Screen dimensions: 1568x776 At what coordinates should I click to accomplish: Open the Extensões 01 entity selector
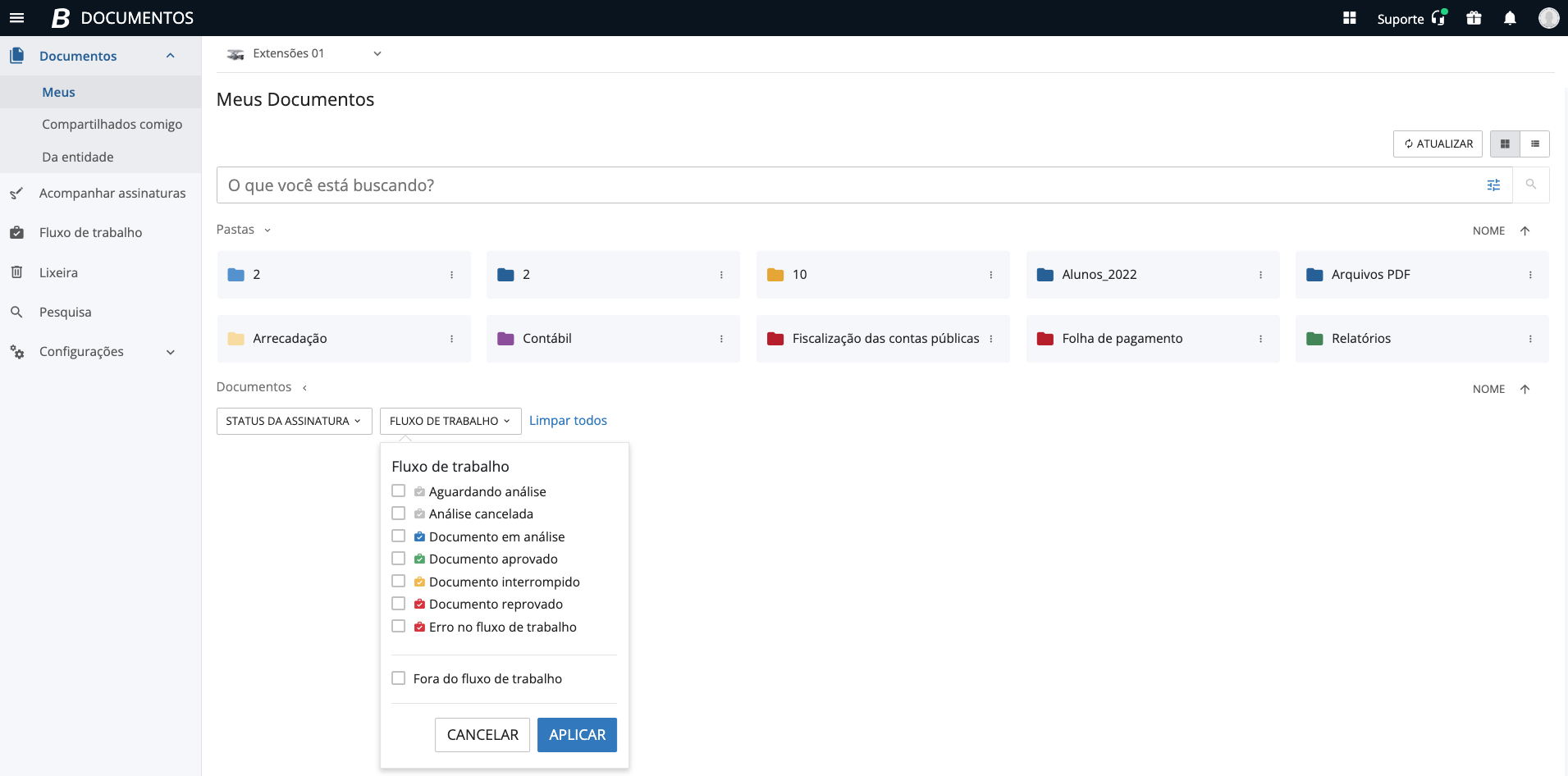coord(304,53)
